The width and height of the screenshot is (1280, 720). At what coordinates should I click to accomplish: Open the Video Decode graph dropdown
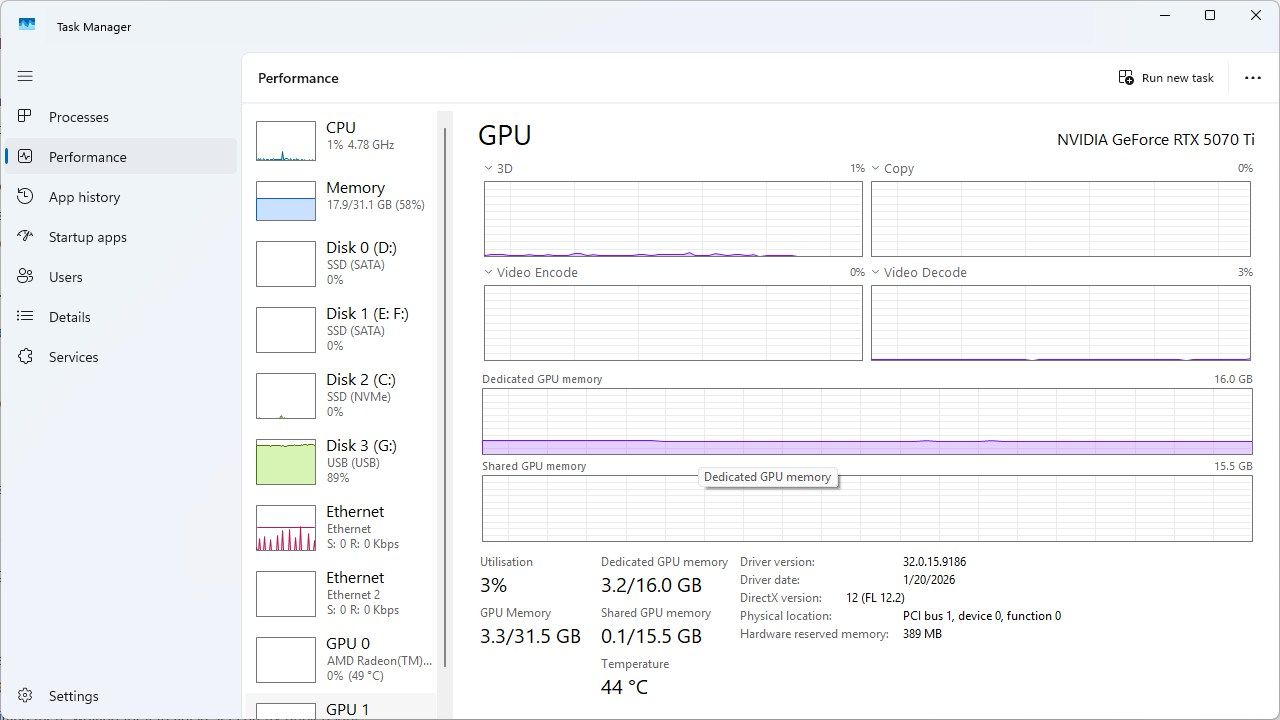click(x=876, y=272)
